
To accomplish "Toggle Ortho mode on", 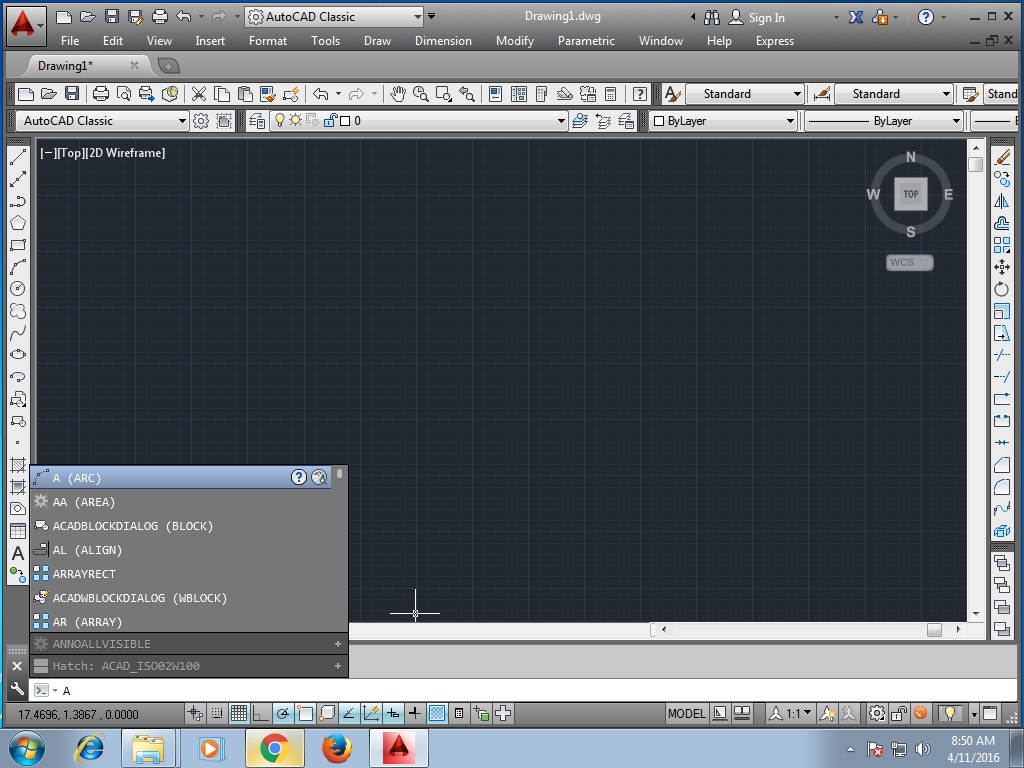I will point(258,714).
